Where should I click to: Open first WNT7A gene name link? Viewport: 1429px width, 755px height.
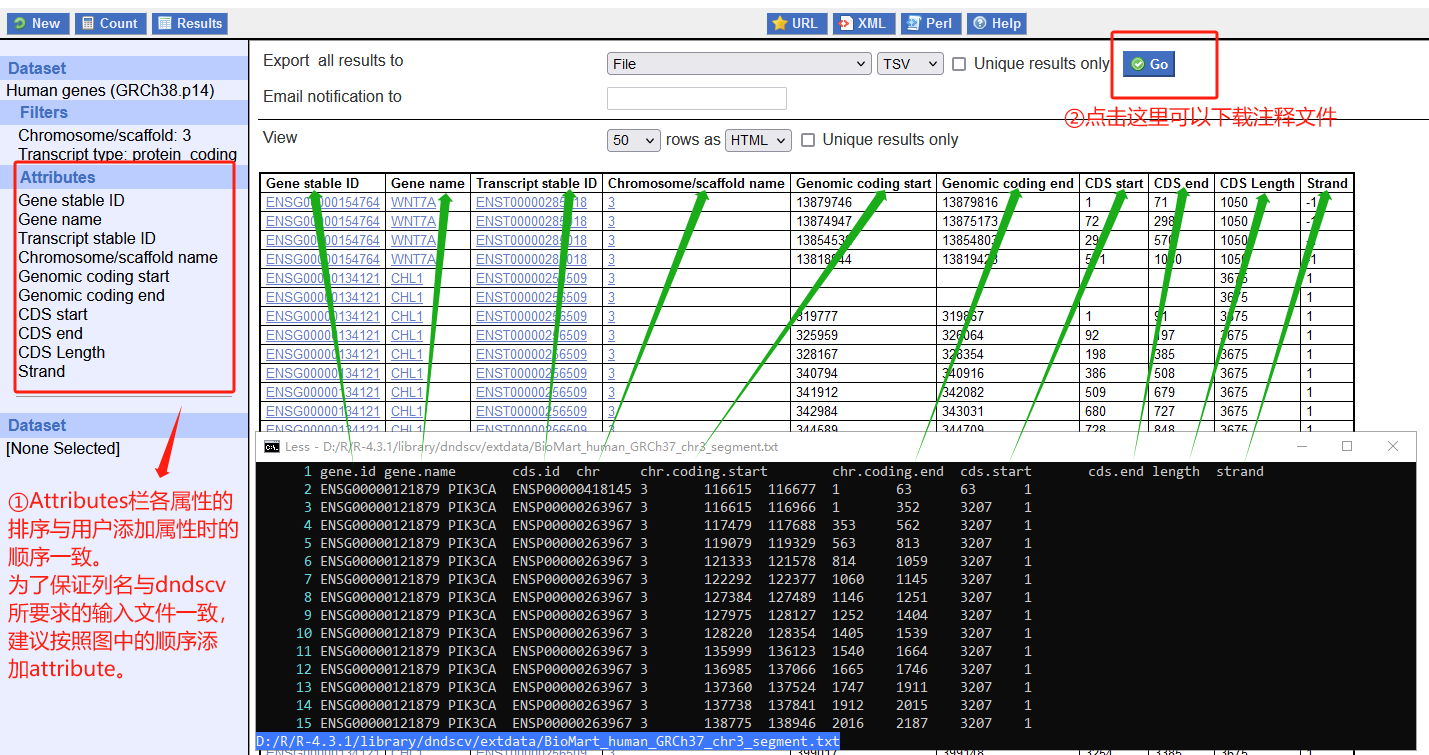click(413, 202)
